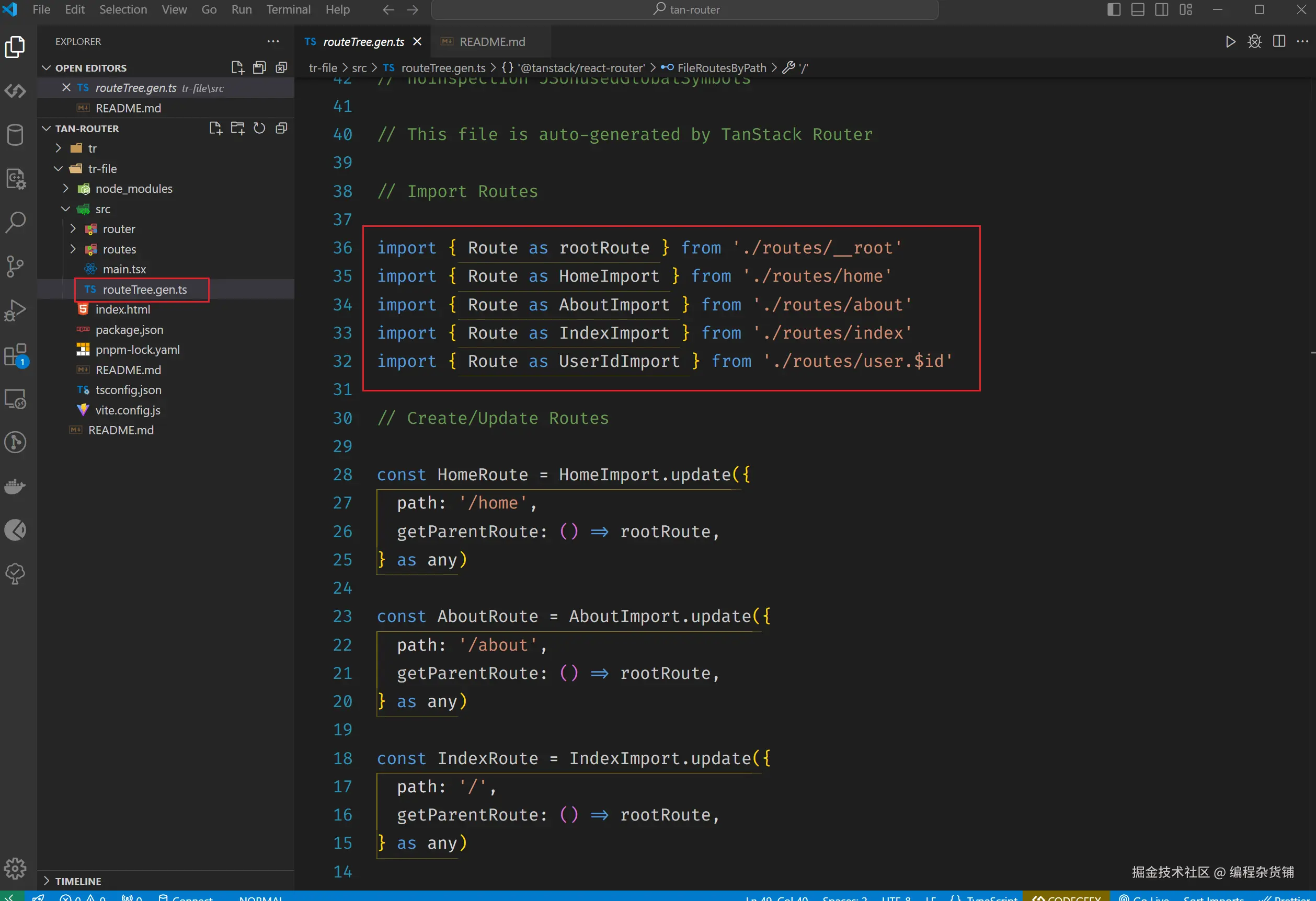Image resolution: width=1316 pixels, height=901 pixels.
Task: Click the Split Editor Right icon
Action: [x=1279, y=41]
